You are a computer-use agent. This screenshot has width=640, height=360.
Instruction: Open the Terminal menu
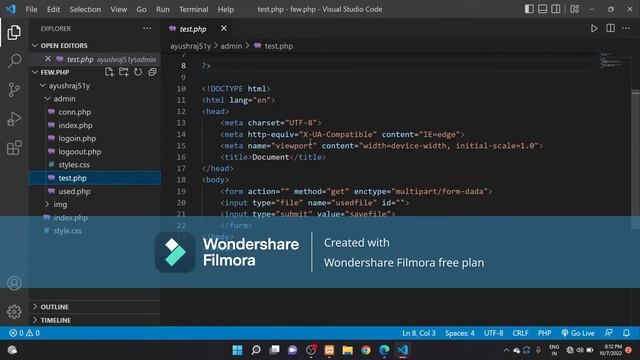[193, 9]
